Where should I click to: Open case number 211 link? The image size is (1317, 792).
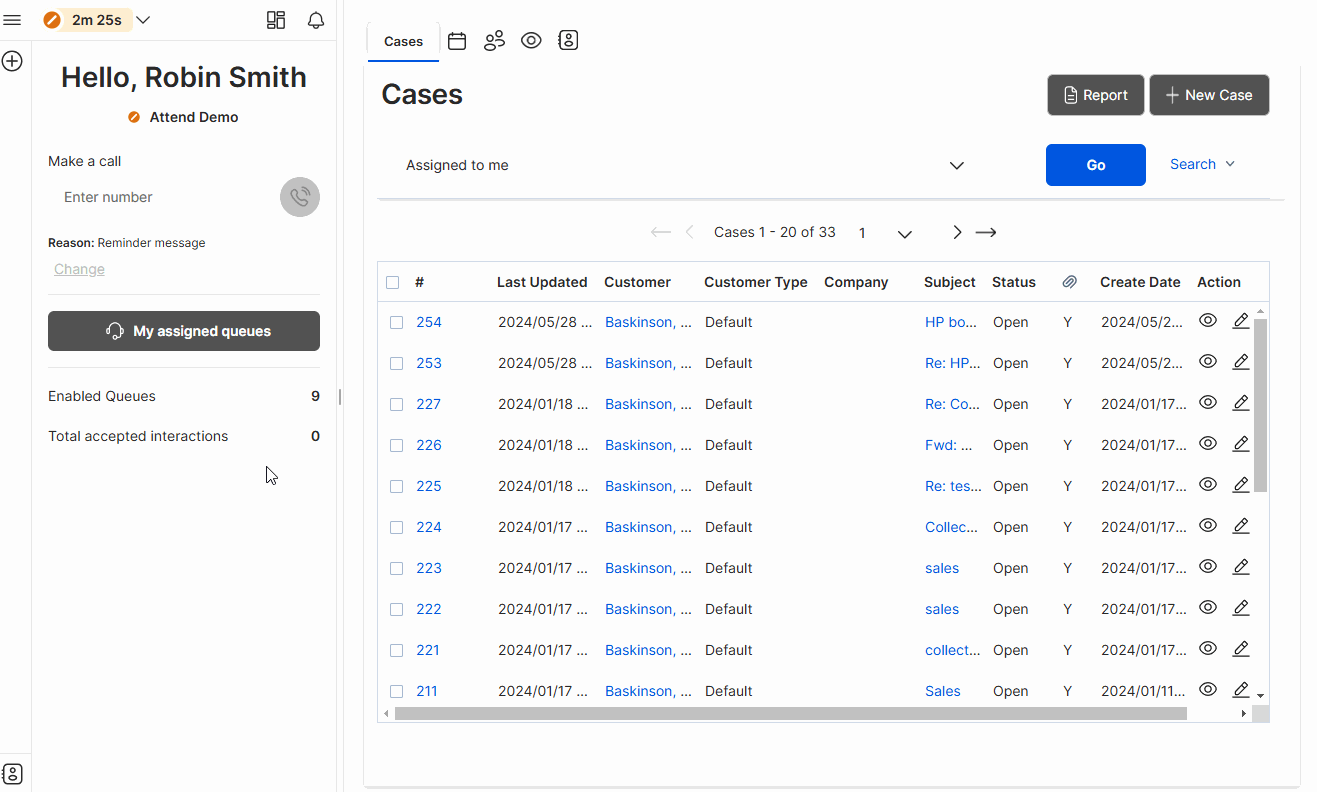pos(427,691)
